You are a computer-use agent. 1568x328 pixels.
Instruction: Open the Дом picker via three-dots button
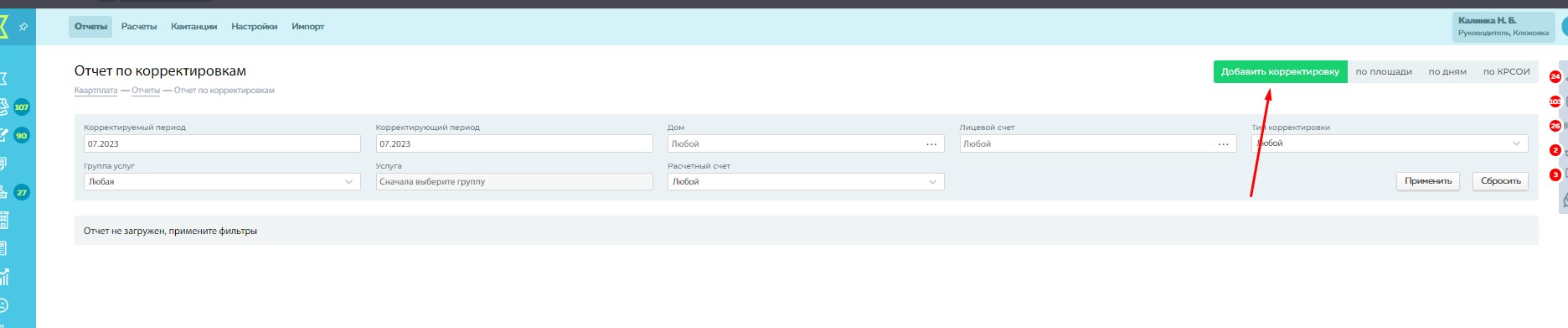931,144
